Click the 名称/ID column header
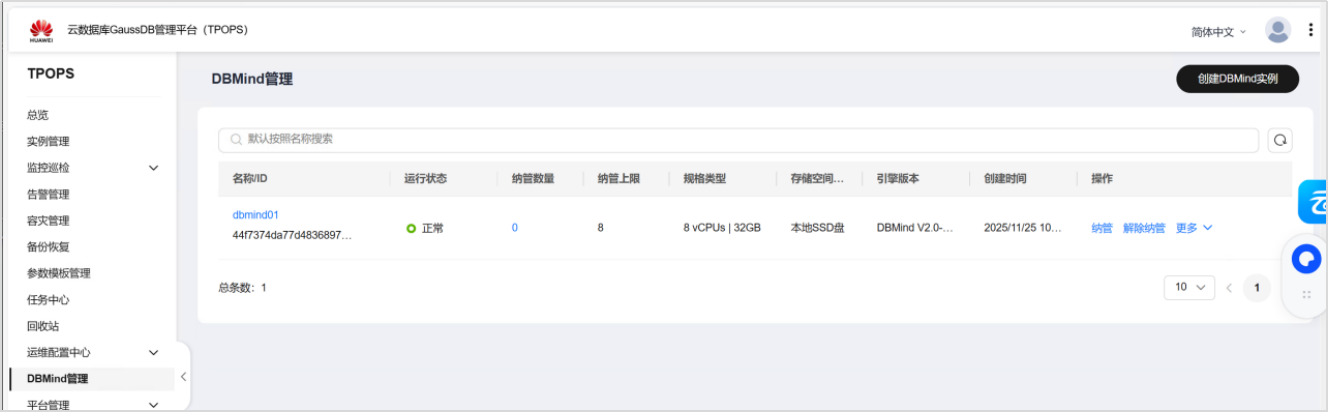Viewport: 1330px width, 413px height. coord(250,179)
